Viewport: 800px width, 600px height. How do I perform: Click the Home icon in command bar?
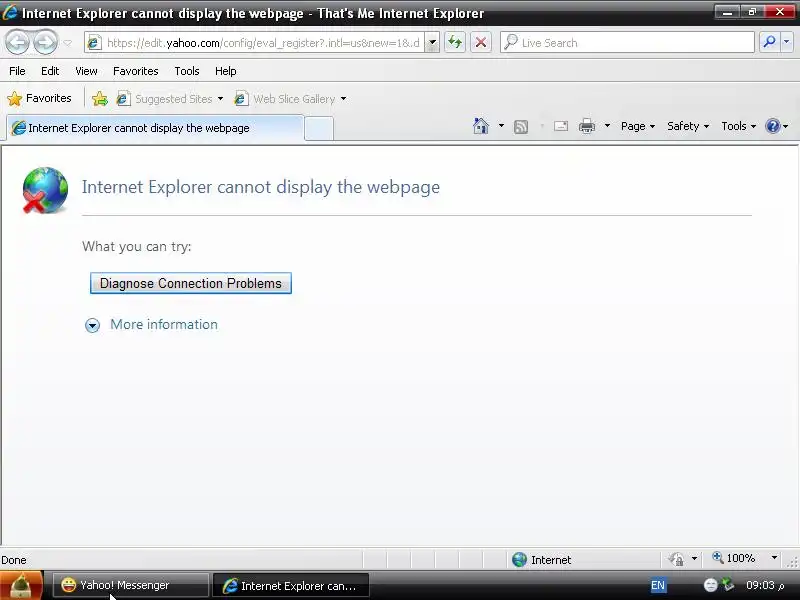pyautogui.click(x=481, y=126)
